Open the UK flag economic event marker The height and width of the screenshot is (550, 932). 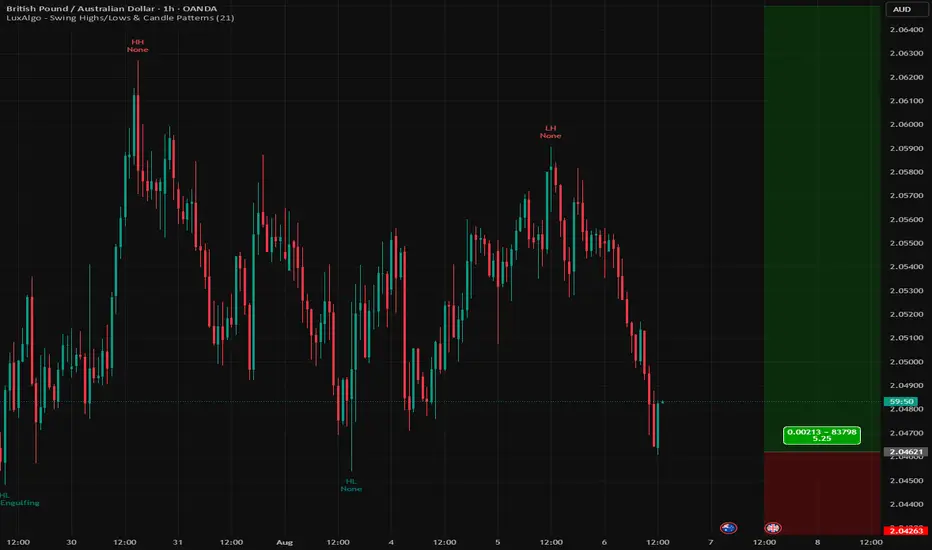point(773,527)
